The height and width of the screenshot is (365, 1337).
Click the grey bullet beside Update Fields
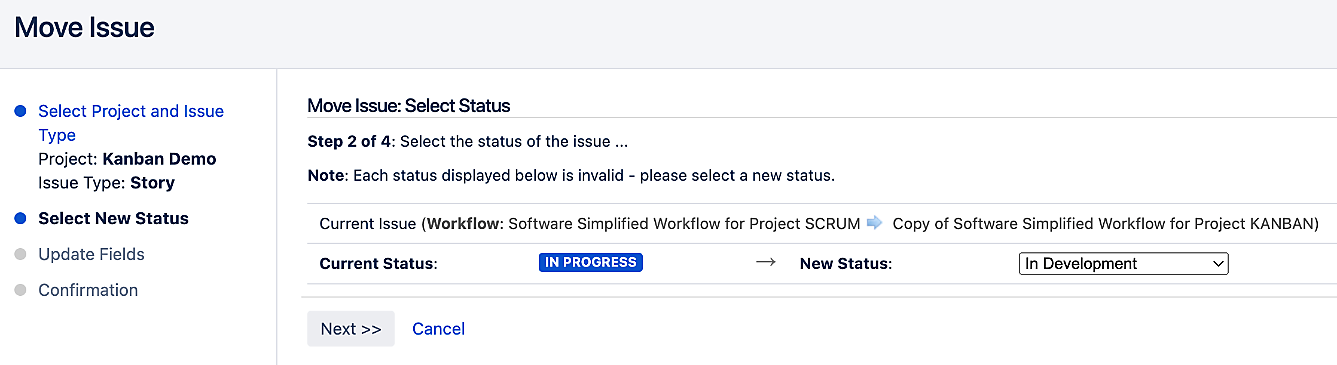20,254
